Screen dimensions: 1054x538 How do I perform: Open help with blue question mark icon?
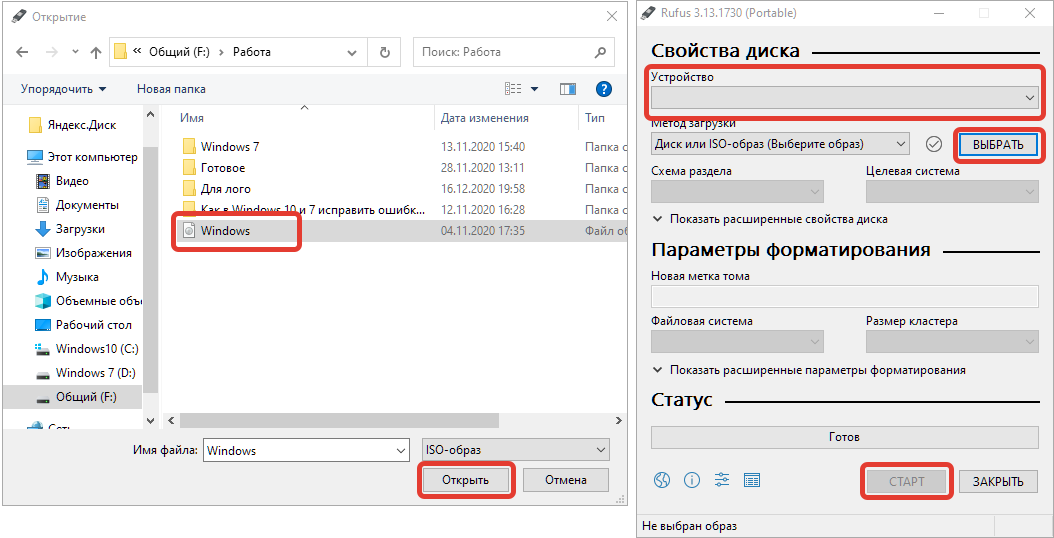click(x=604, y=89)
